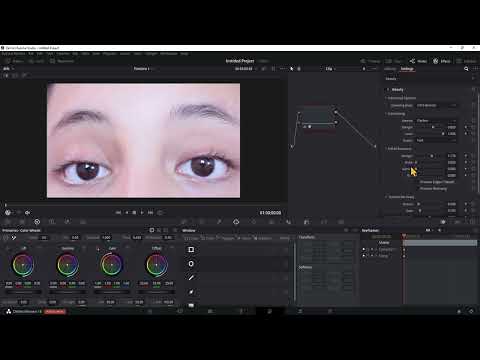Add a rectangle window shape
Image resolution: width=480 pixels, height=360 pixels.
(191, 249)
